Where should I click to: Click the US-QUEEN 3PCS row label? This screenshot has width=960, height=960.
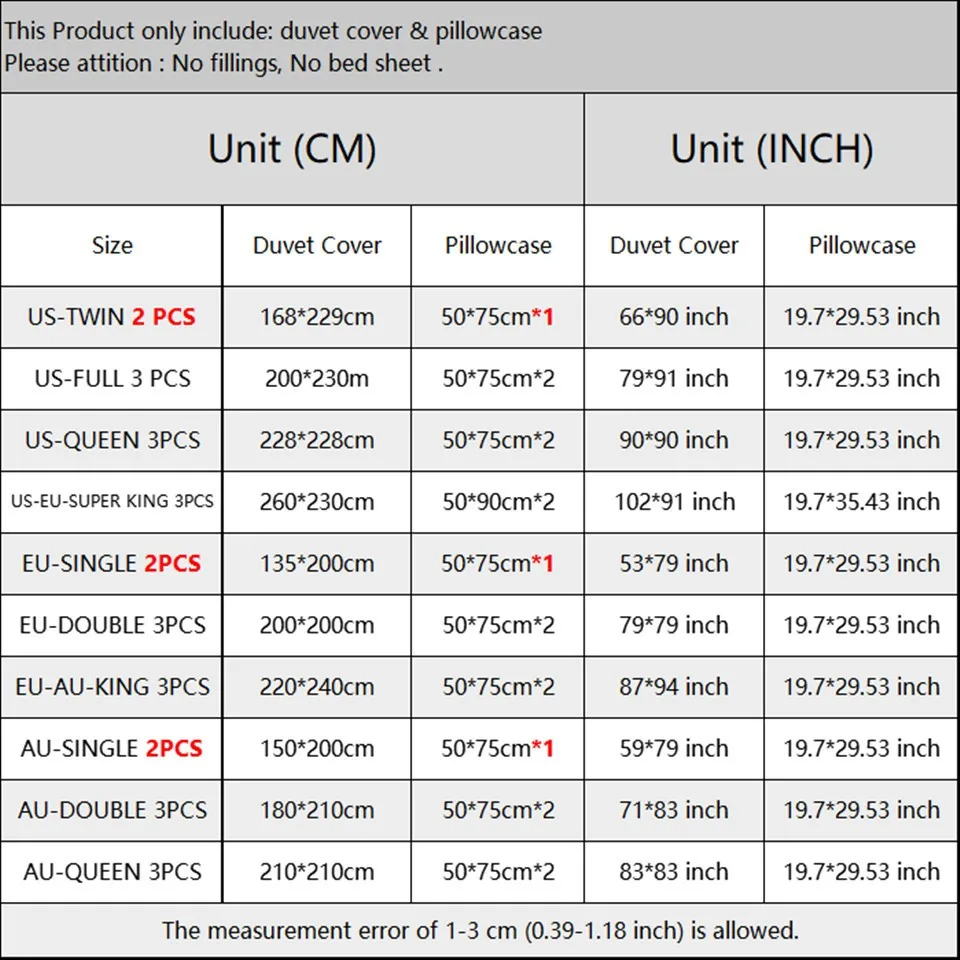pos(111,441)
